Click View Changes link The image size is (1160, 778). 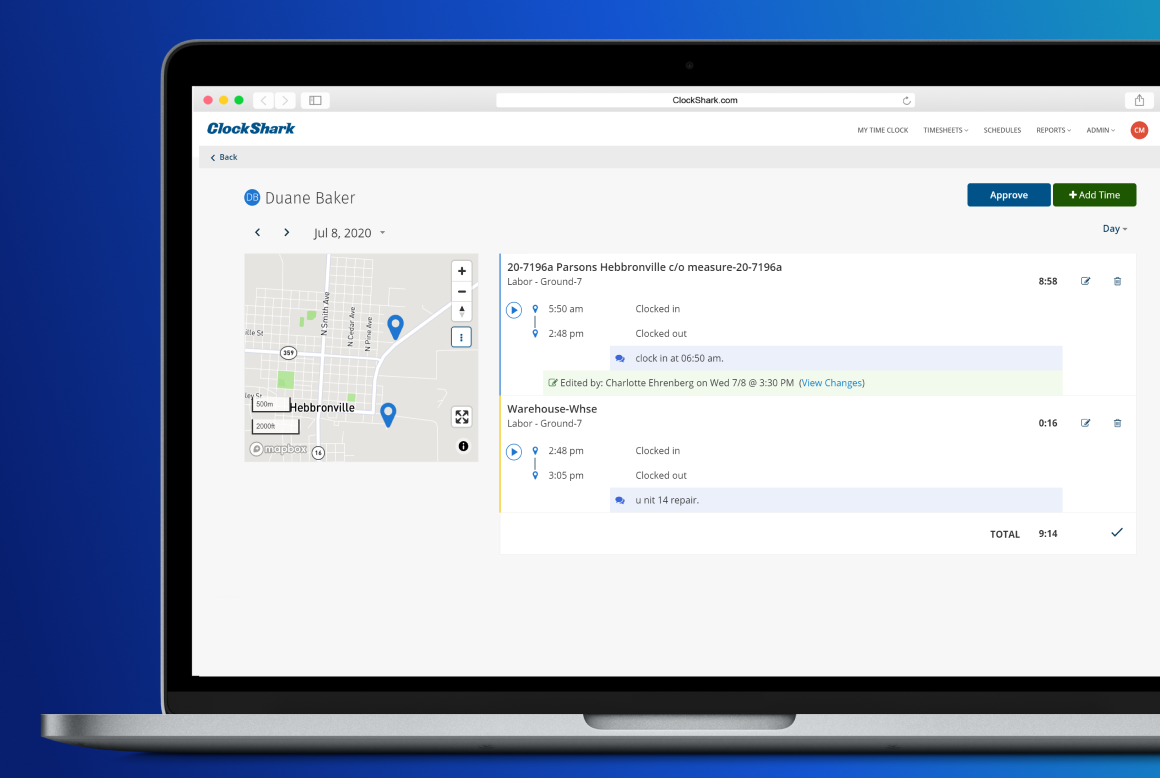tap(832, 383)
